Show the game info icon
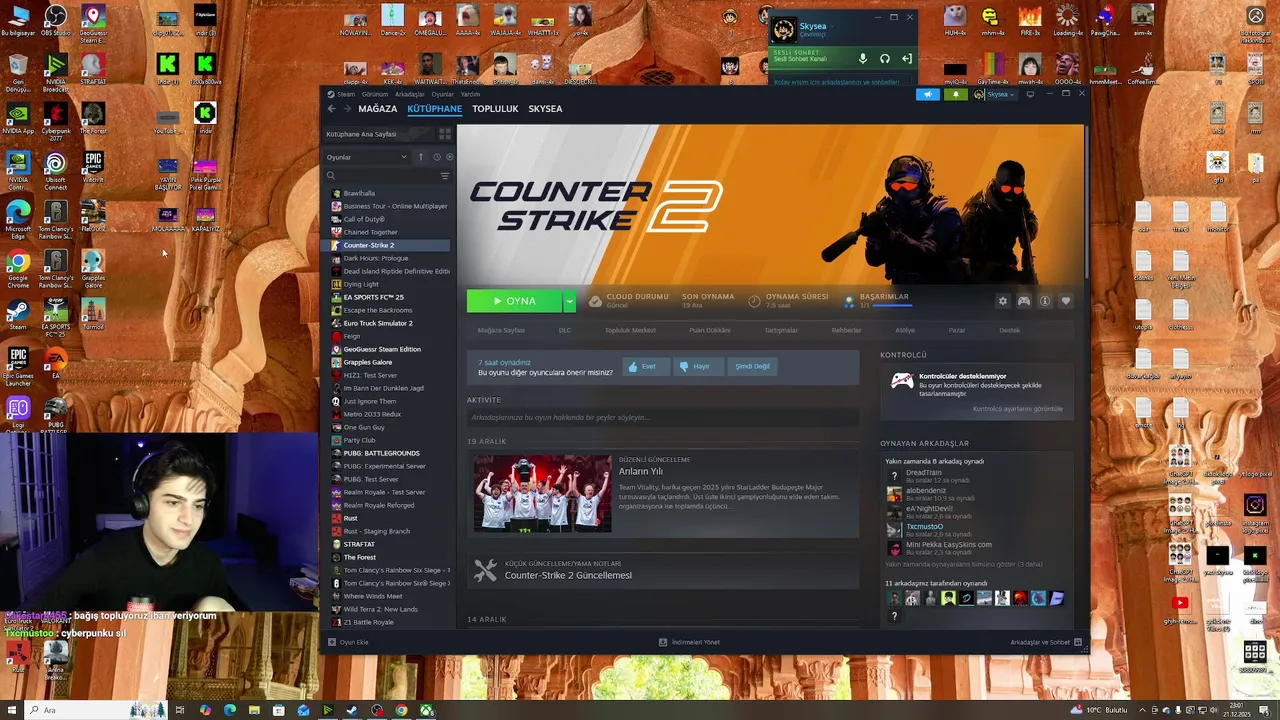 [x=1045, y=301]
